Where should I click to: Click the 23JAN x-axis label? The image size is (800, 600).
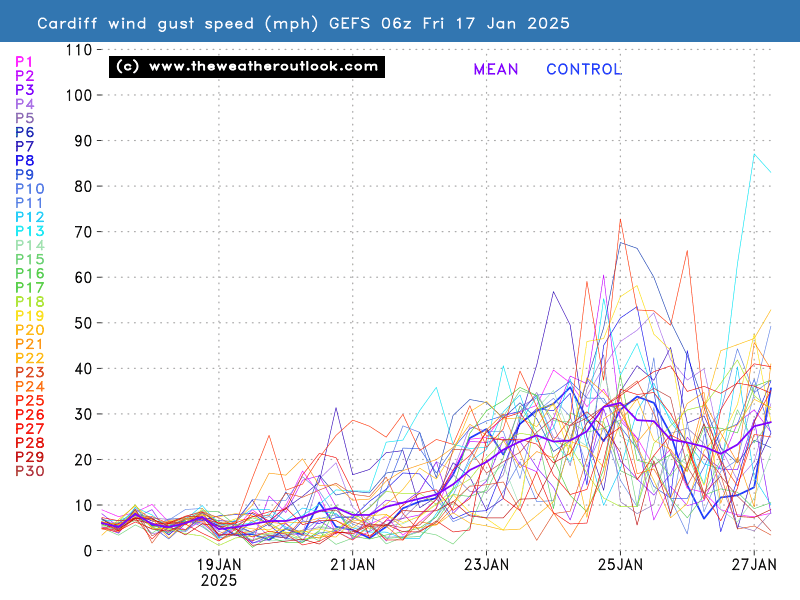(x=486, y=565)
